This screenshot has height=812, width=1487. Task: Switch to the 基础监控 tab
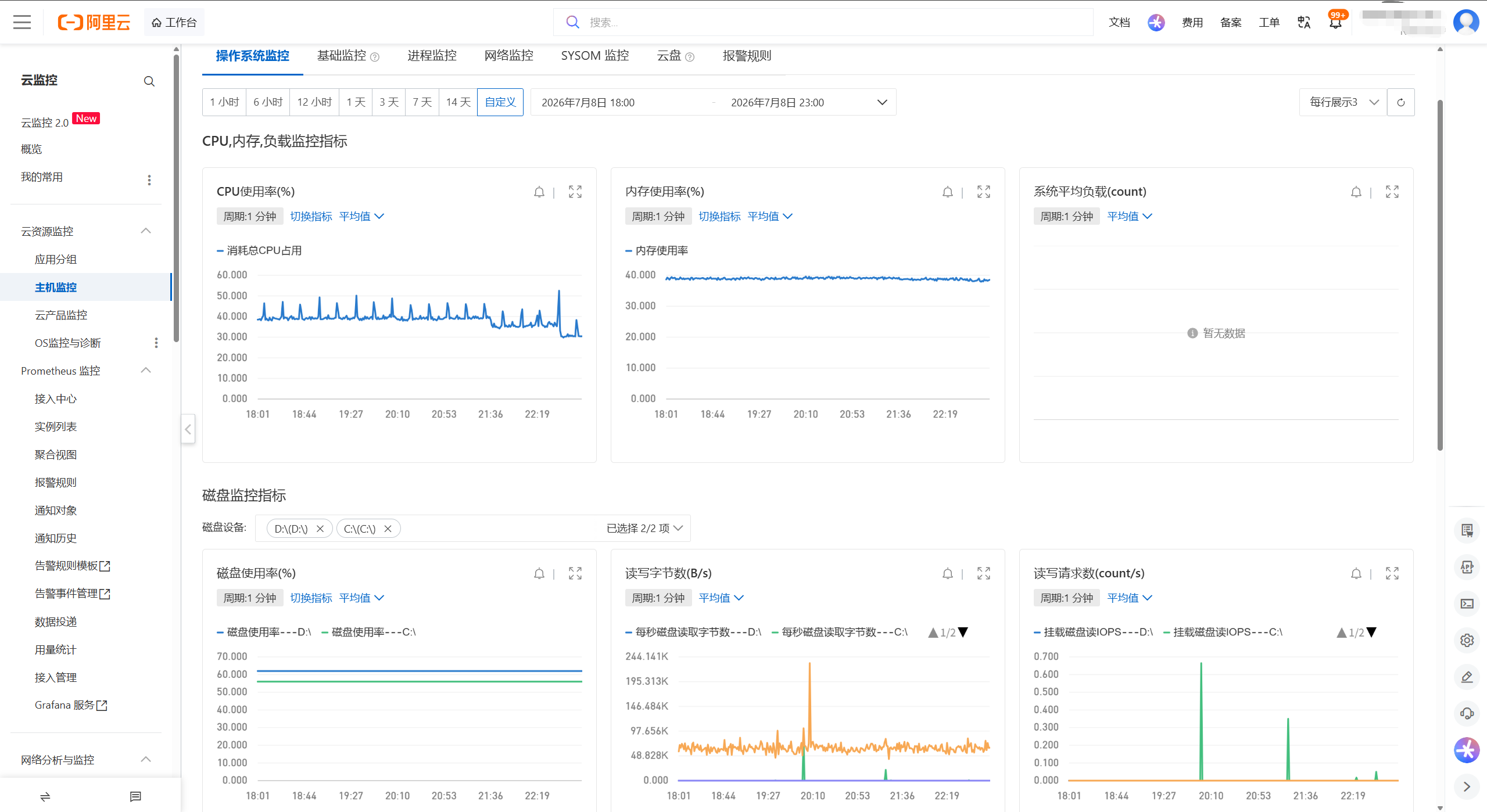(x=347, y=56)
